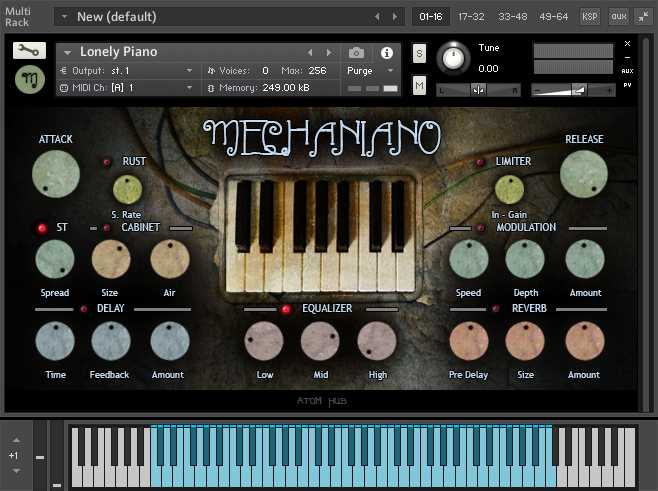Open the multi rack preset dropdown

64,17
